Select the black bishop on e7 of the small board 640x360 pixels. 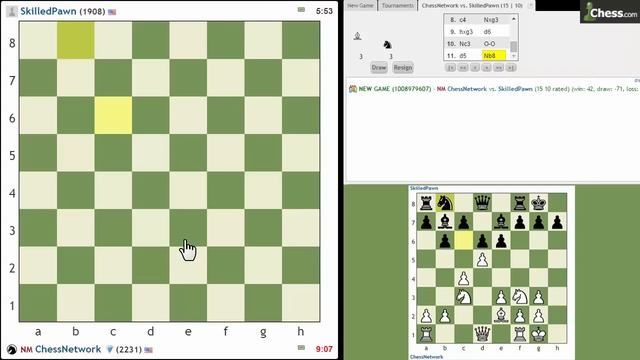tap(501, 222)
